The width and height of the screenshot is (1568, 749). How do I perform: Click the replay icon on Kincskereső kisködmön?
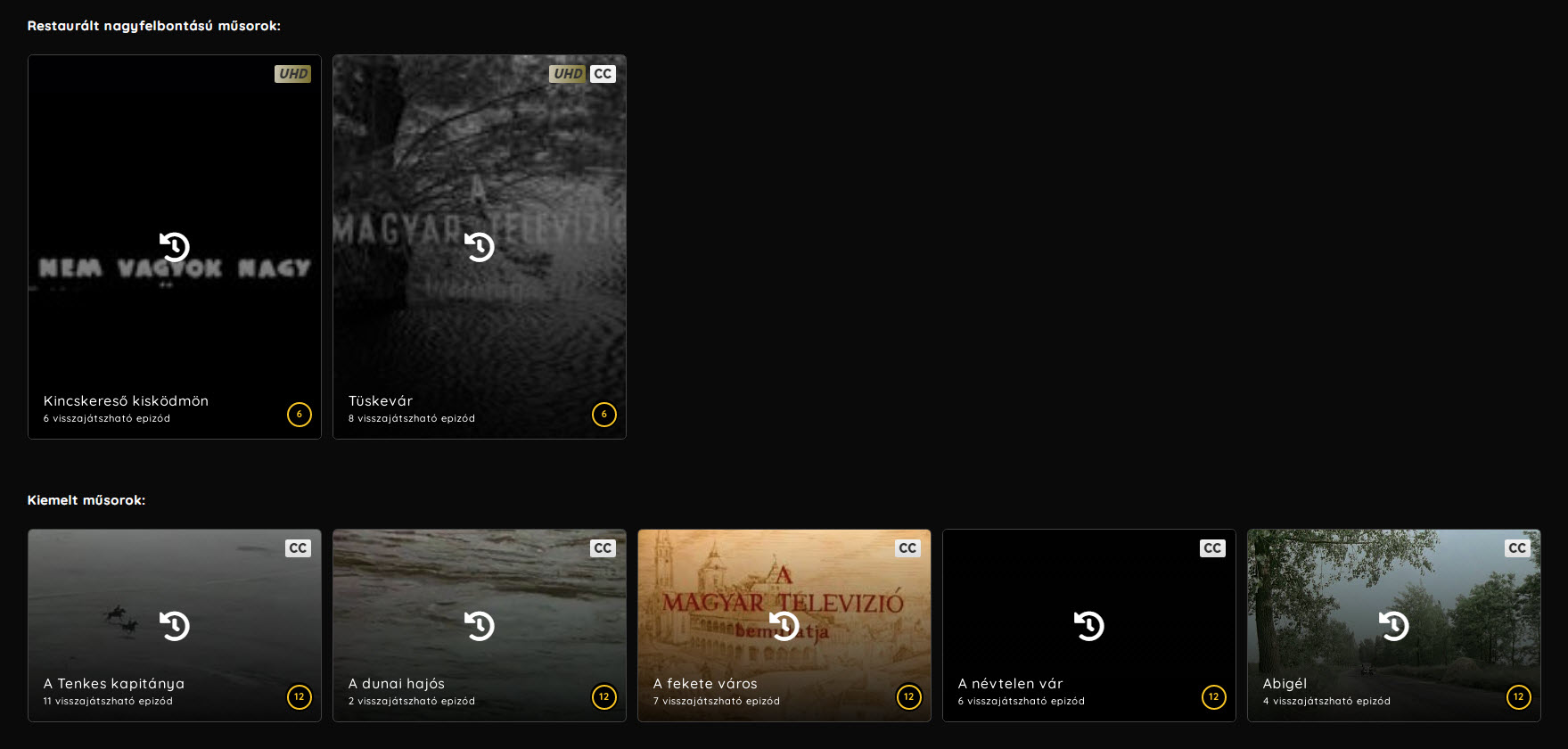[175, 247]
